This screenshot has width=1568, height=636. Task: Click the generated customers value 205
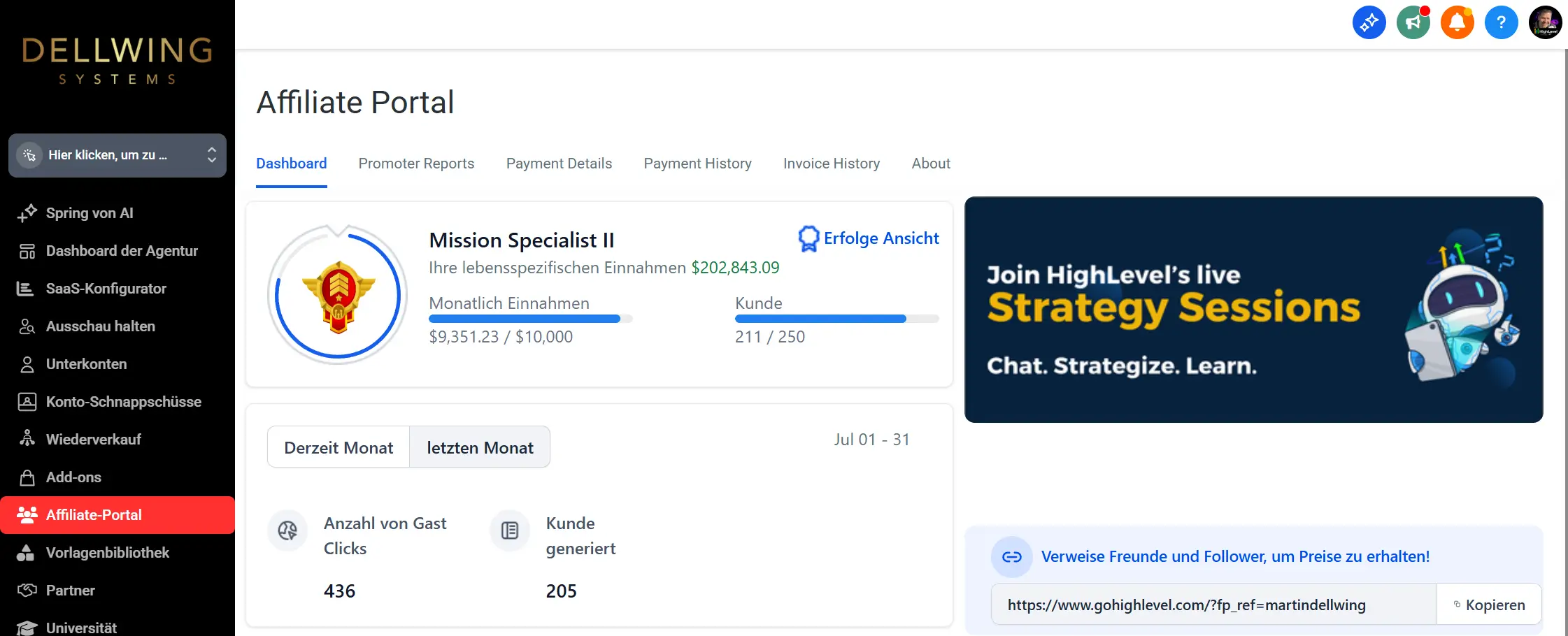(561, 591)
